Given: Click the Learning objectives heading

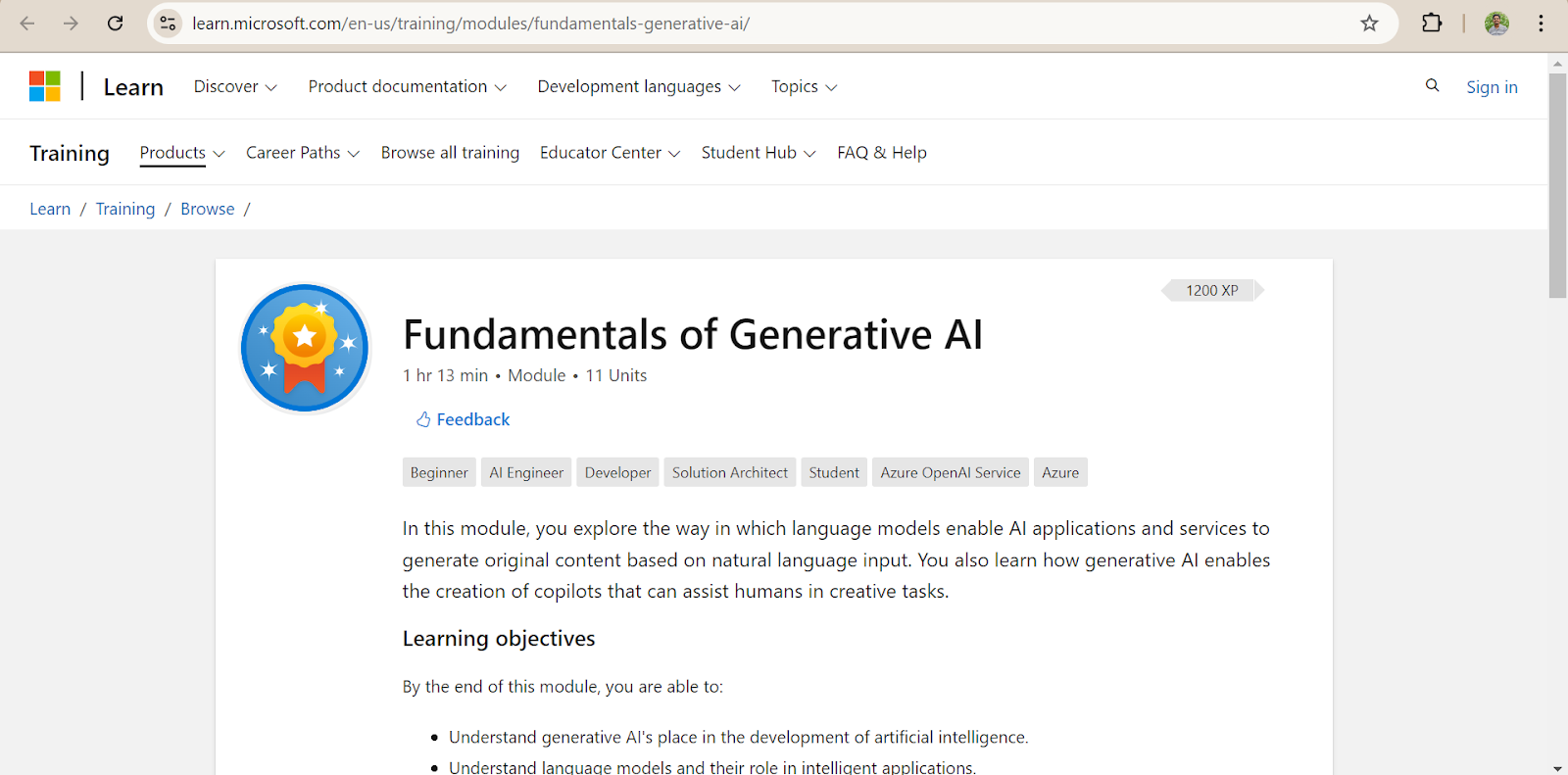Looking at the screenshot, I should tap(499, 639).
